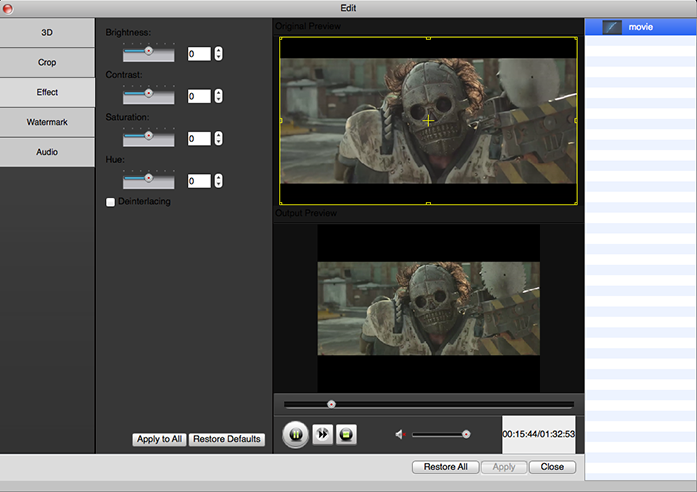Focus the Brightness value field
The width and height of the screenshot is (697, 492).
pos(199,54)
